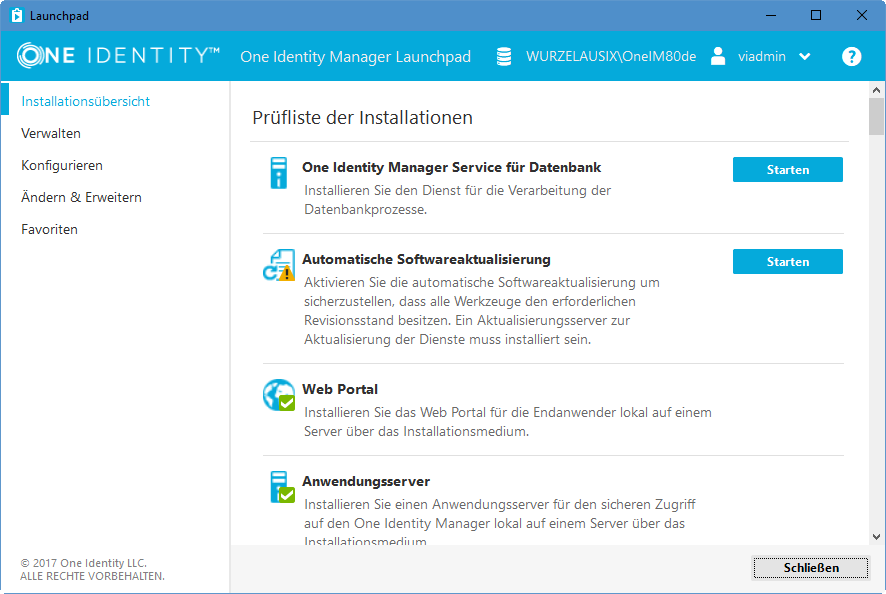Click the scrollbar down arrow
Image resolution: width=886 pixels, height=594 pixels.
coord(876,537)
